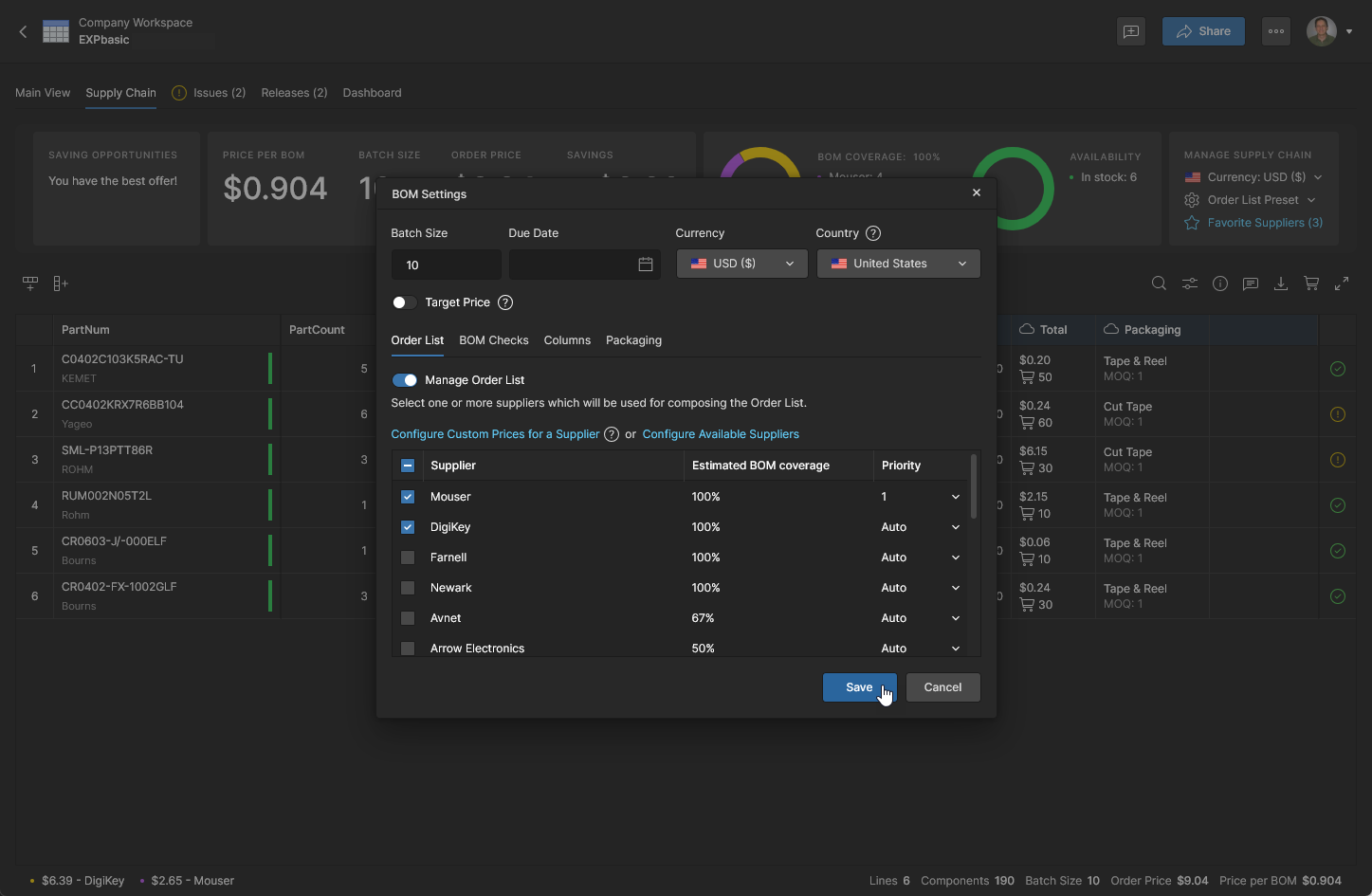Click the expand to fullscreen arrows icon
This screenshot has height=896, width=1372.
click(x=1342, y=283)
